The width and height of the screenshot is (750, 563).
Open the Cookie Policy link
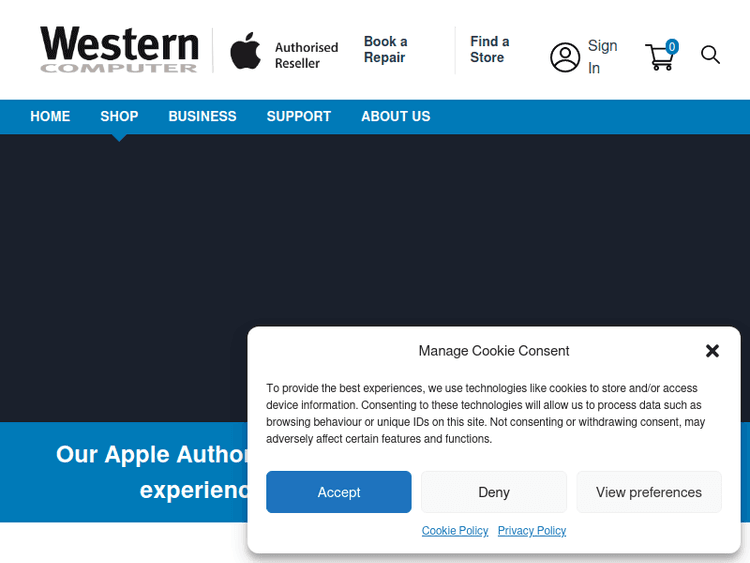pos(455,531)
